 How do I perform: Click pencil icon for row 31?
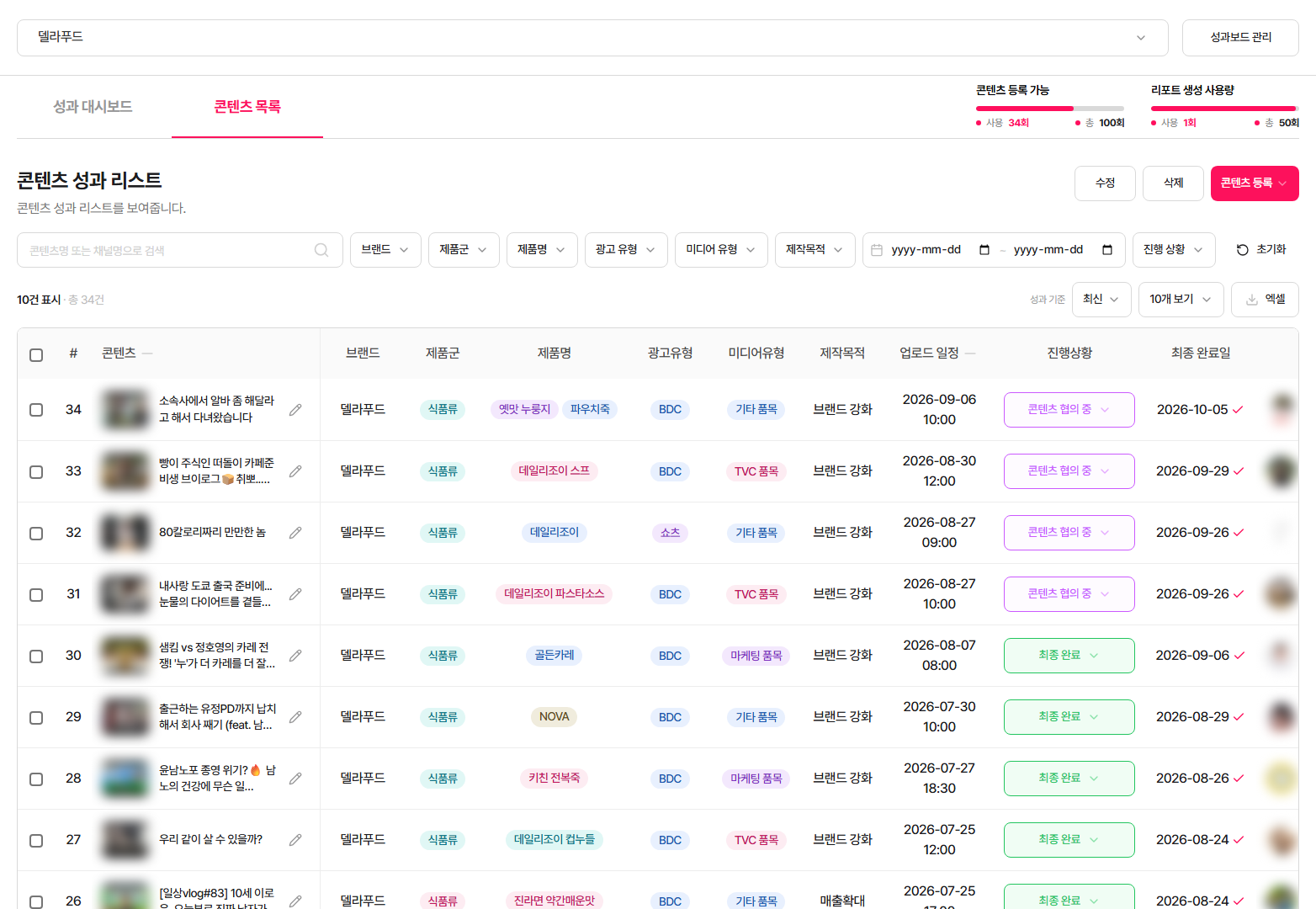click(295, 594)
